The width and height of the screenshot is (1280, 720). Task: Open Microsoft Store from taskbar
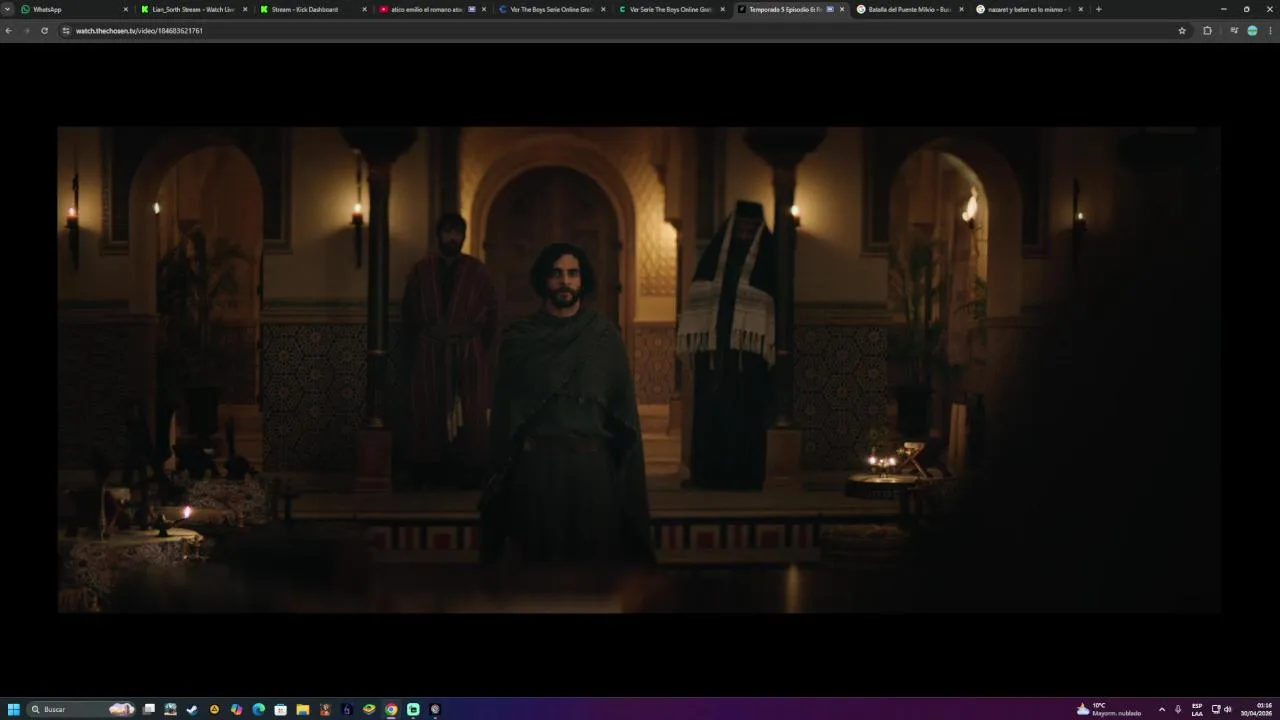281,709
